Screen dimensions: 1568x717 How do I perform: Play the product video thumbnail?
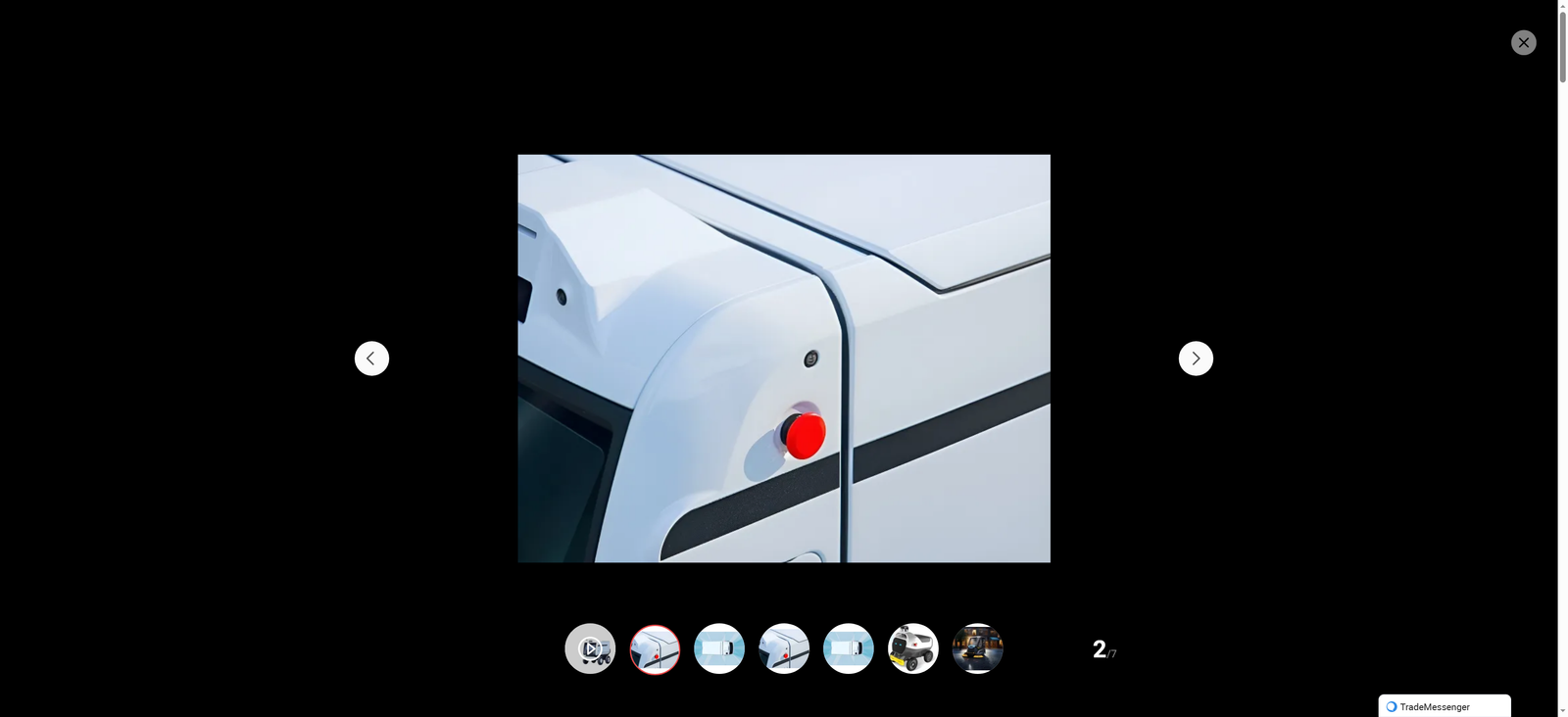tap(590, 648)
